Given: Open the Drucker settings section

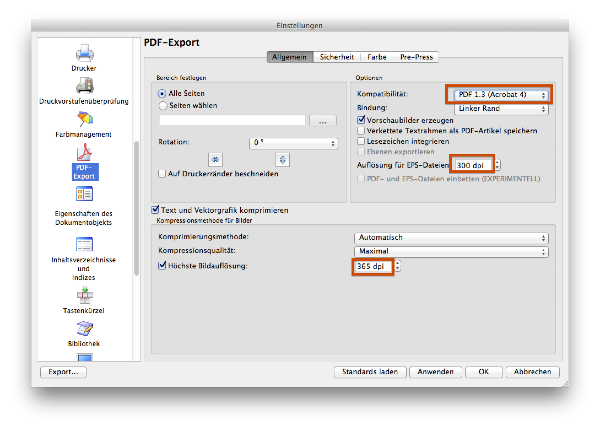Looking at the screenshot, I should click(x=84, y=56).
